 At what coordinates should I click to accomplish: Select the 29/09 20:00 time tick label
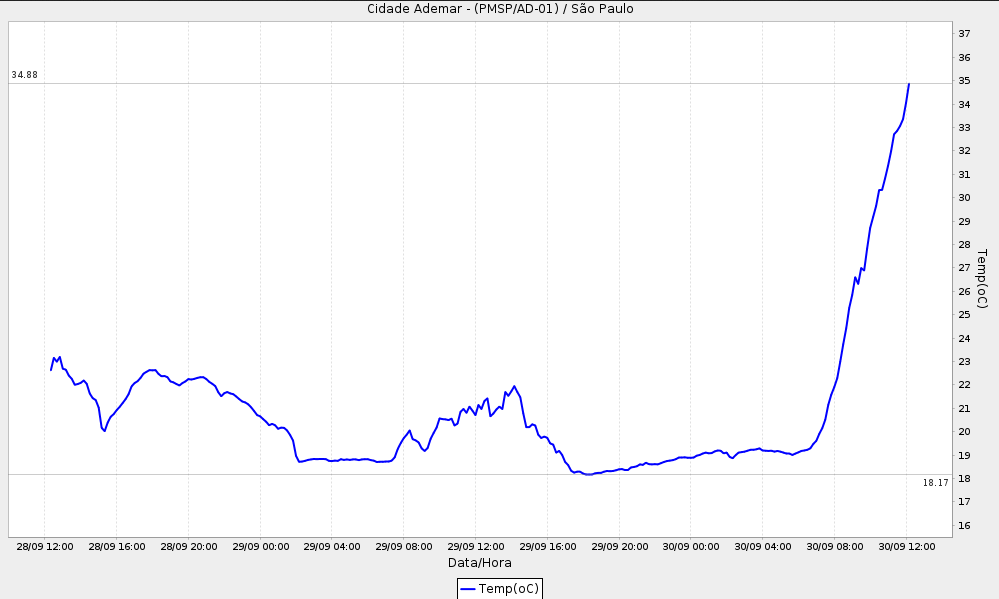coord(620,547)
